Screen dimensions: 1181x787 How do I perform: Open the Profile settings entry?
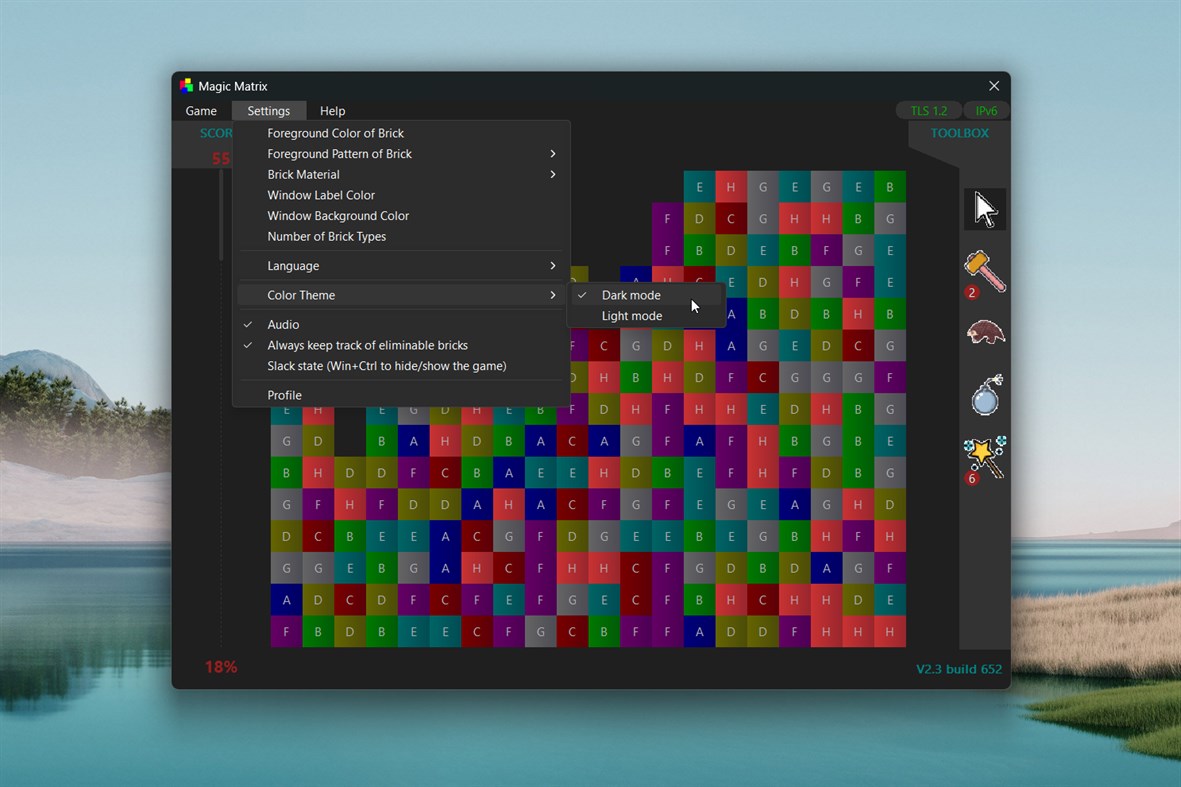[284, 395]
